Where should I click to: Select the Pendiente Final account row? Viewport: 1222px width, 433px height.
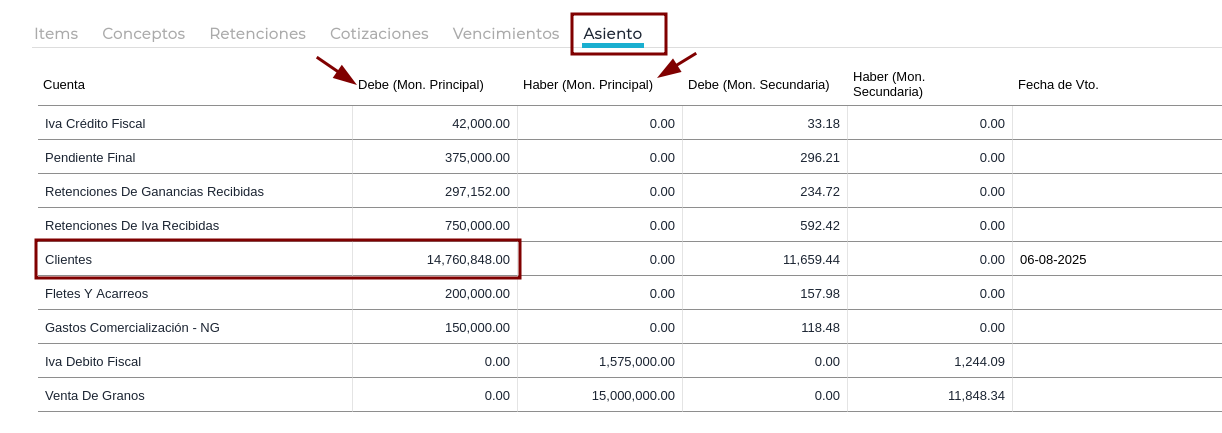click(630, 157)
